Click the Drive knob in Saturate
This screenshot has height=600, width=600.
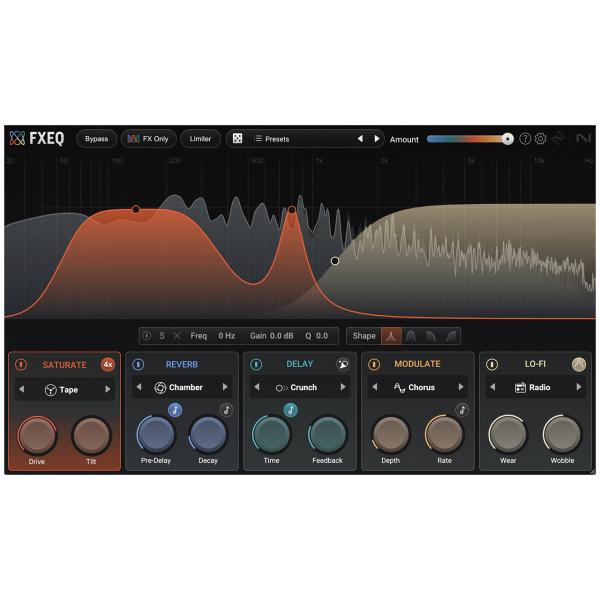click(37, 436)
